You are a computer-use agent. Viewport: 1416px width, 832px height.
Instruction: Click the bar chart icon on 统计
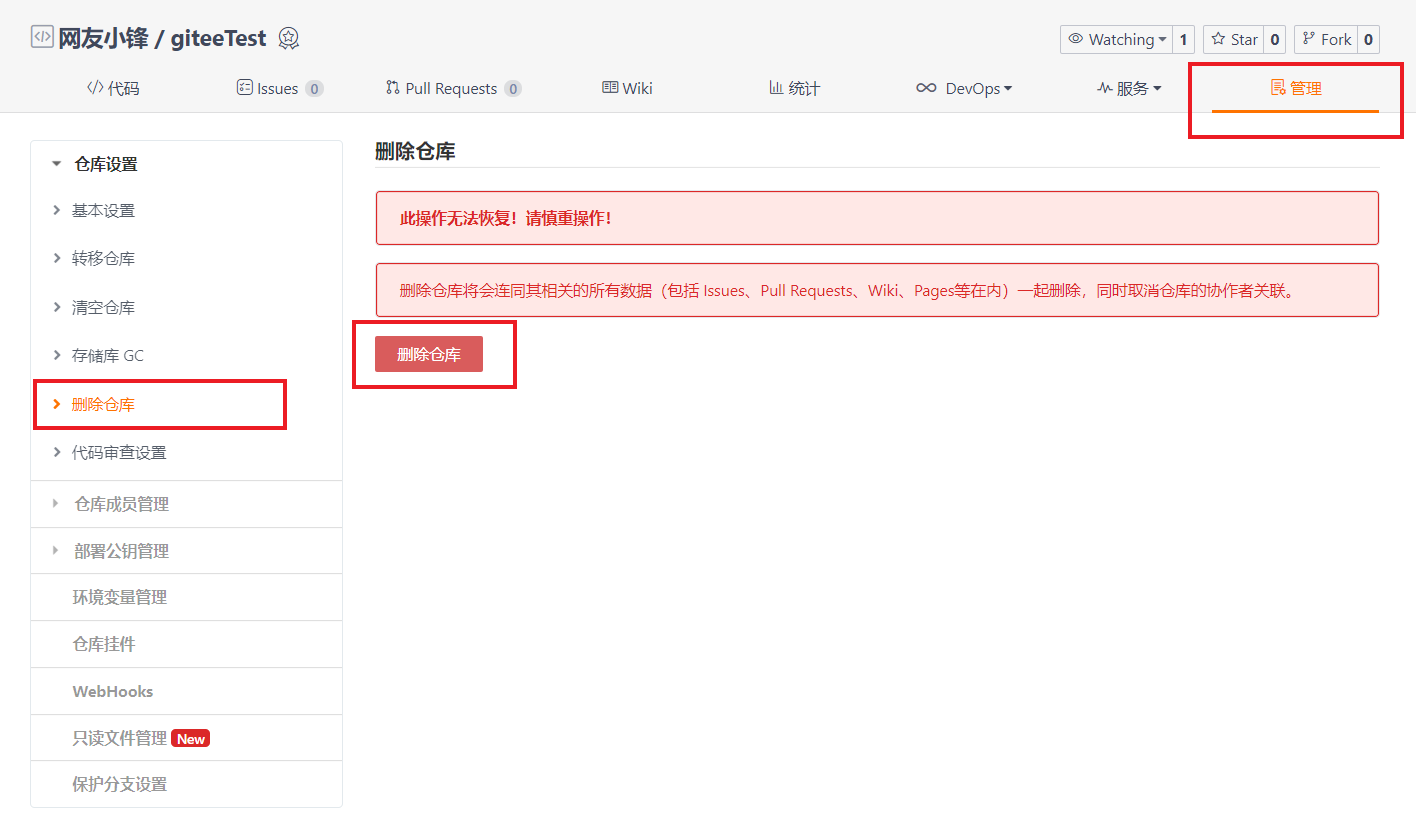tap(775, 87)
